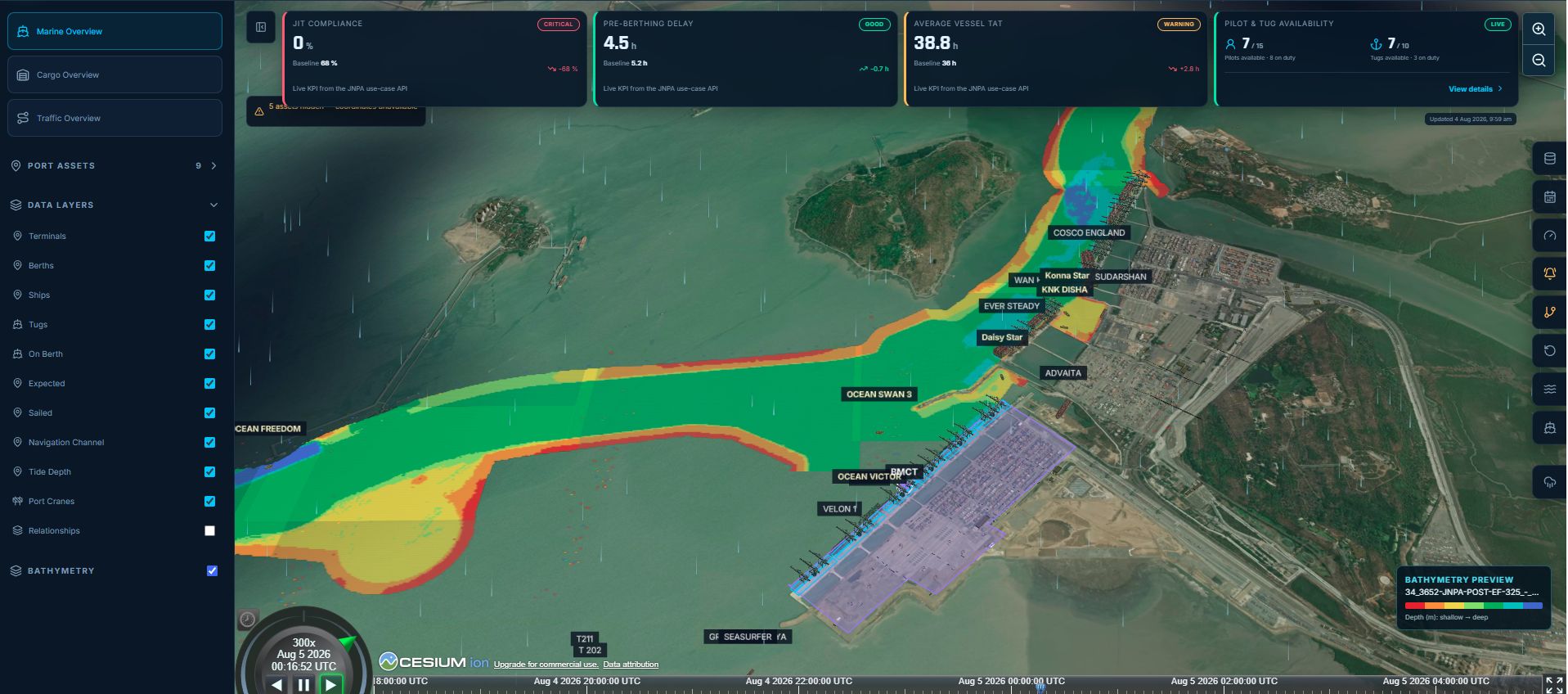Click the GOOD status badge
The height and width of the screenshot is (694, 1568).
tap(874, 25)
